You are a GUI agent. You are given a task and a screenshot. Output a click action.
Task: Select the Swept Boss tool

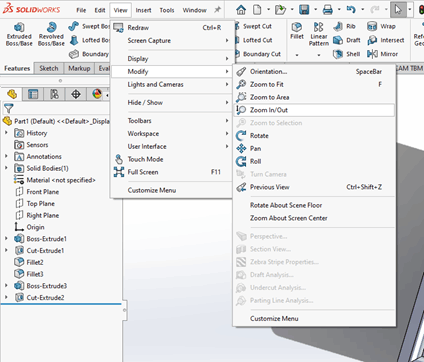89,26
